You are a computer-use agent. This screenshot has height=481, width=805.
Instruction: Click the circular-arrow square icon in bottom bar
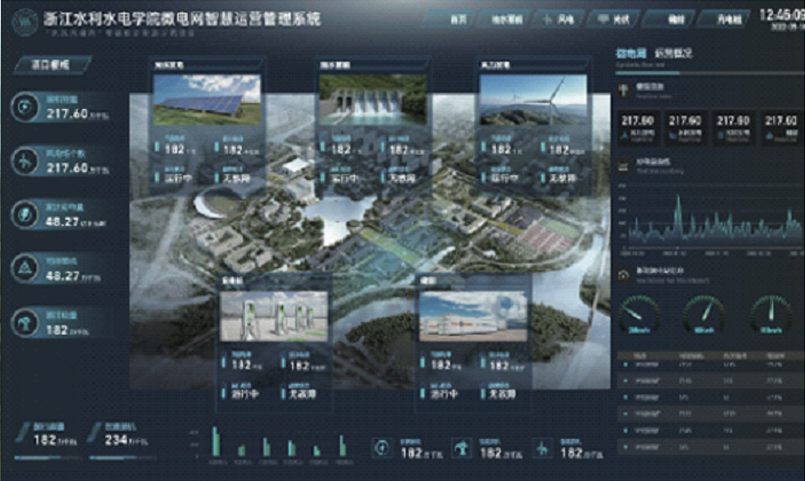point(382,448)
